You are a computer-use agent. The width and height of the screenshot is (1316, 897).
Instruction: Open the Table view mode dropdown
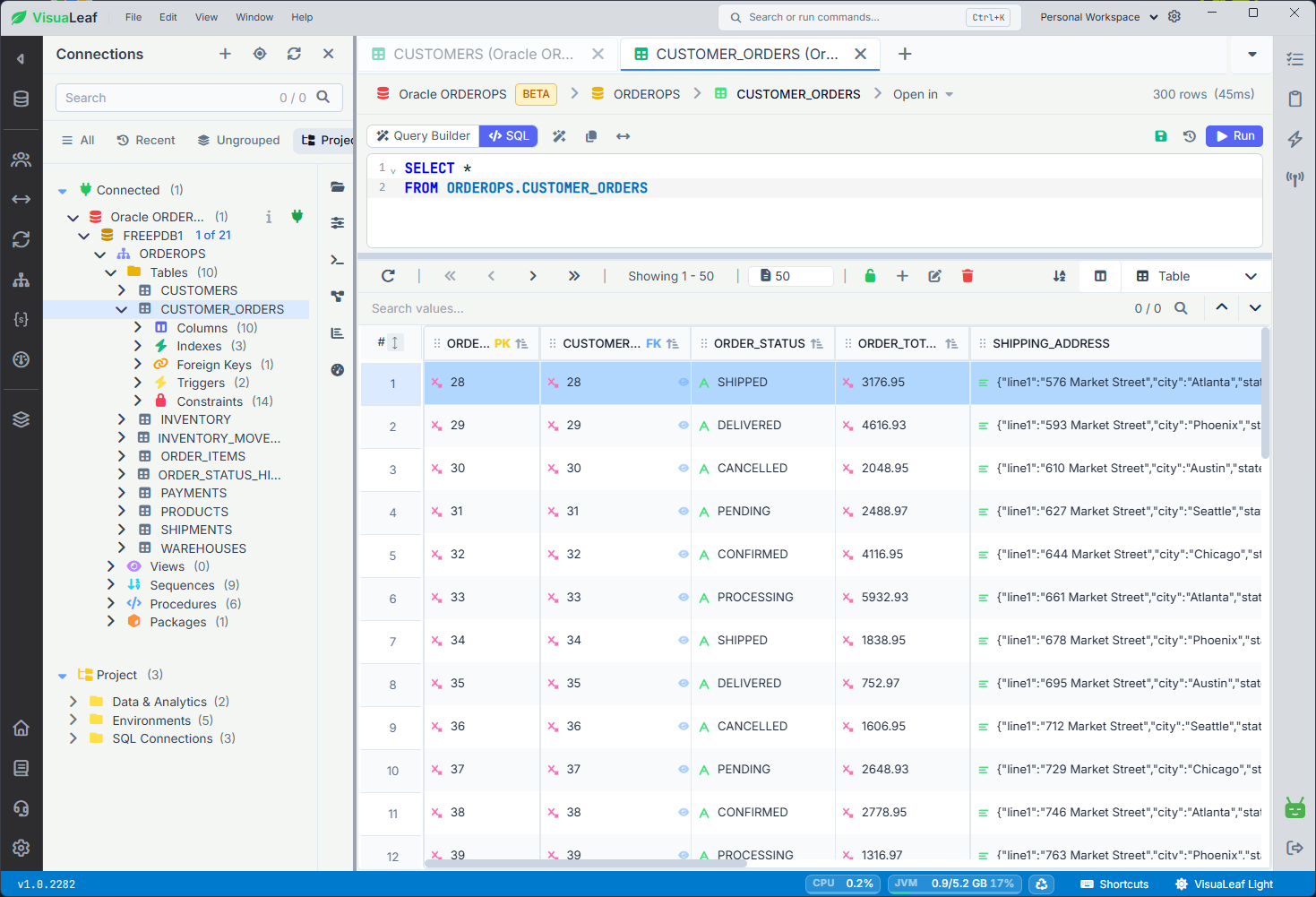pyautogui.click(x=1196, y=276)
